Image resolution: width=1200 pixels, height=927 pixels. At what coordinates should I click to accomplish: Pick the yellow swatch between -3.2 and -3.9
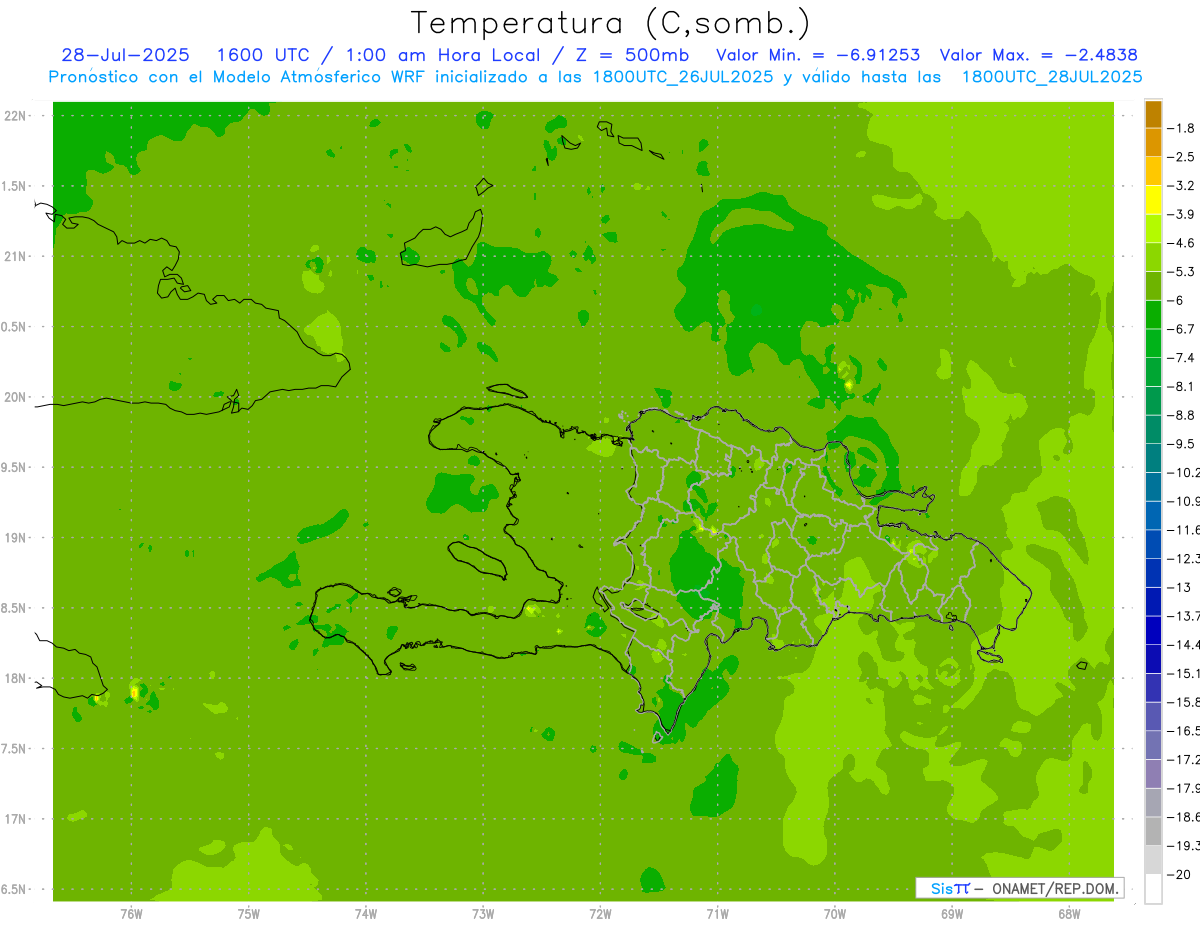tap(1153, 200)
